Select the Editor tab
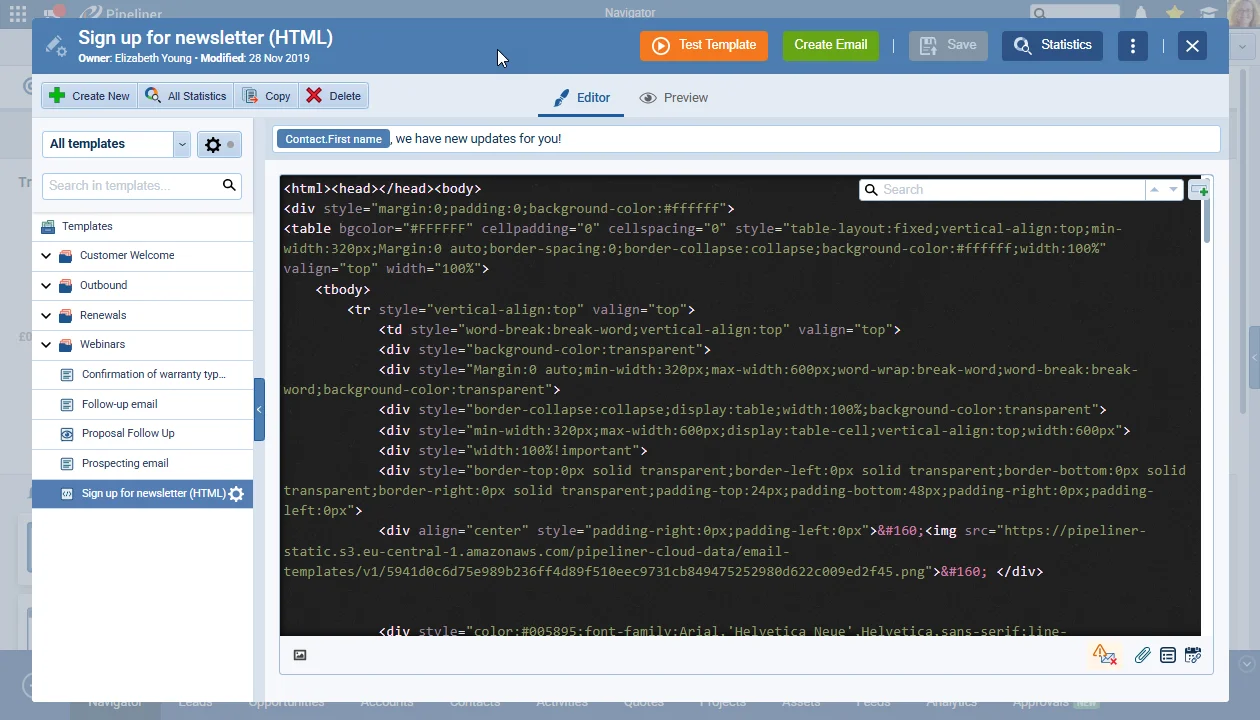 coord(581,98)
